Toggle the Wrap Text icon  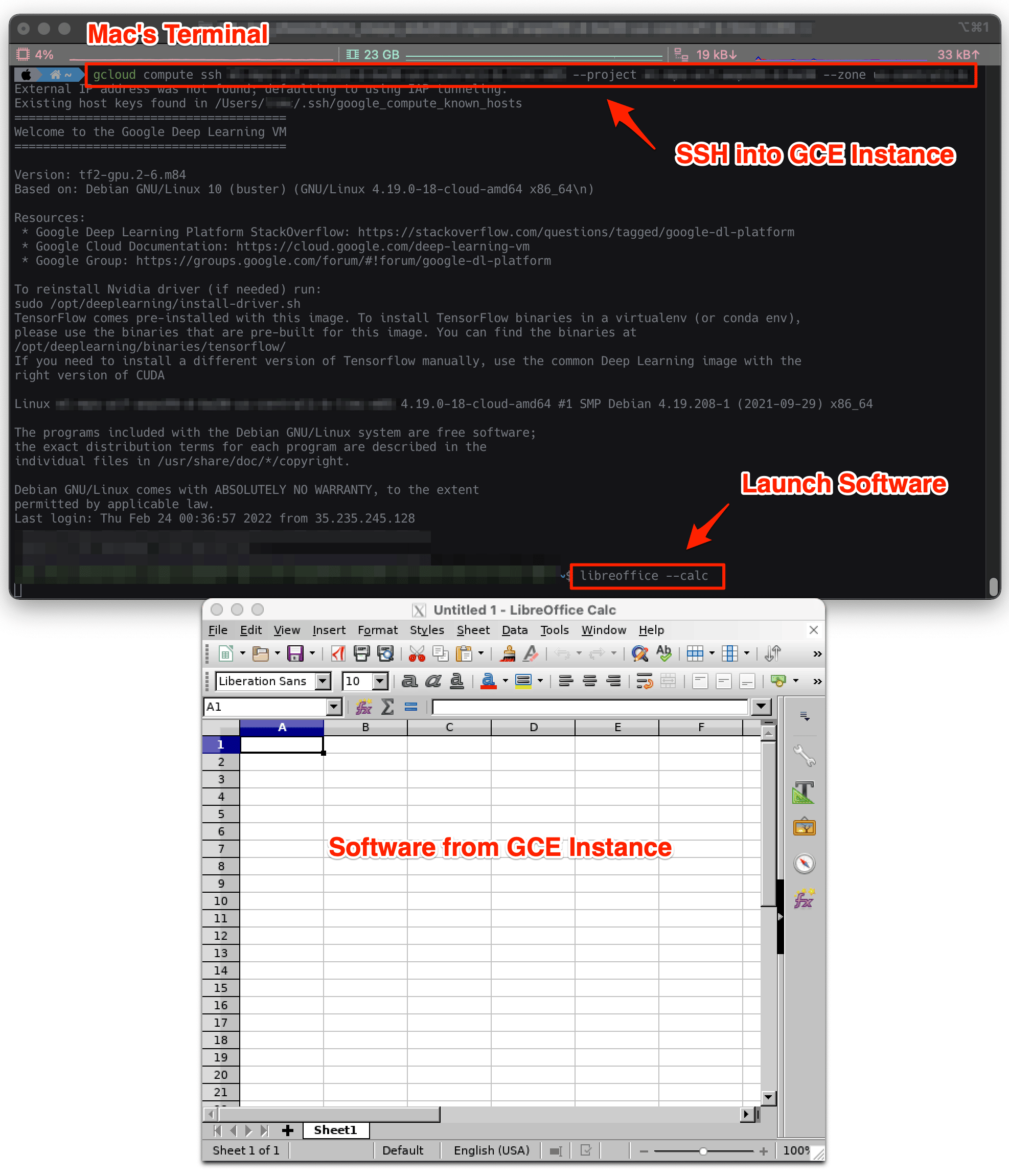coord(645,681)
